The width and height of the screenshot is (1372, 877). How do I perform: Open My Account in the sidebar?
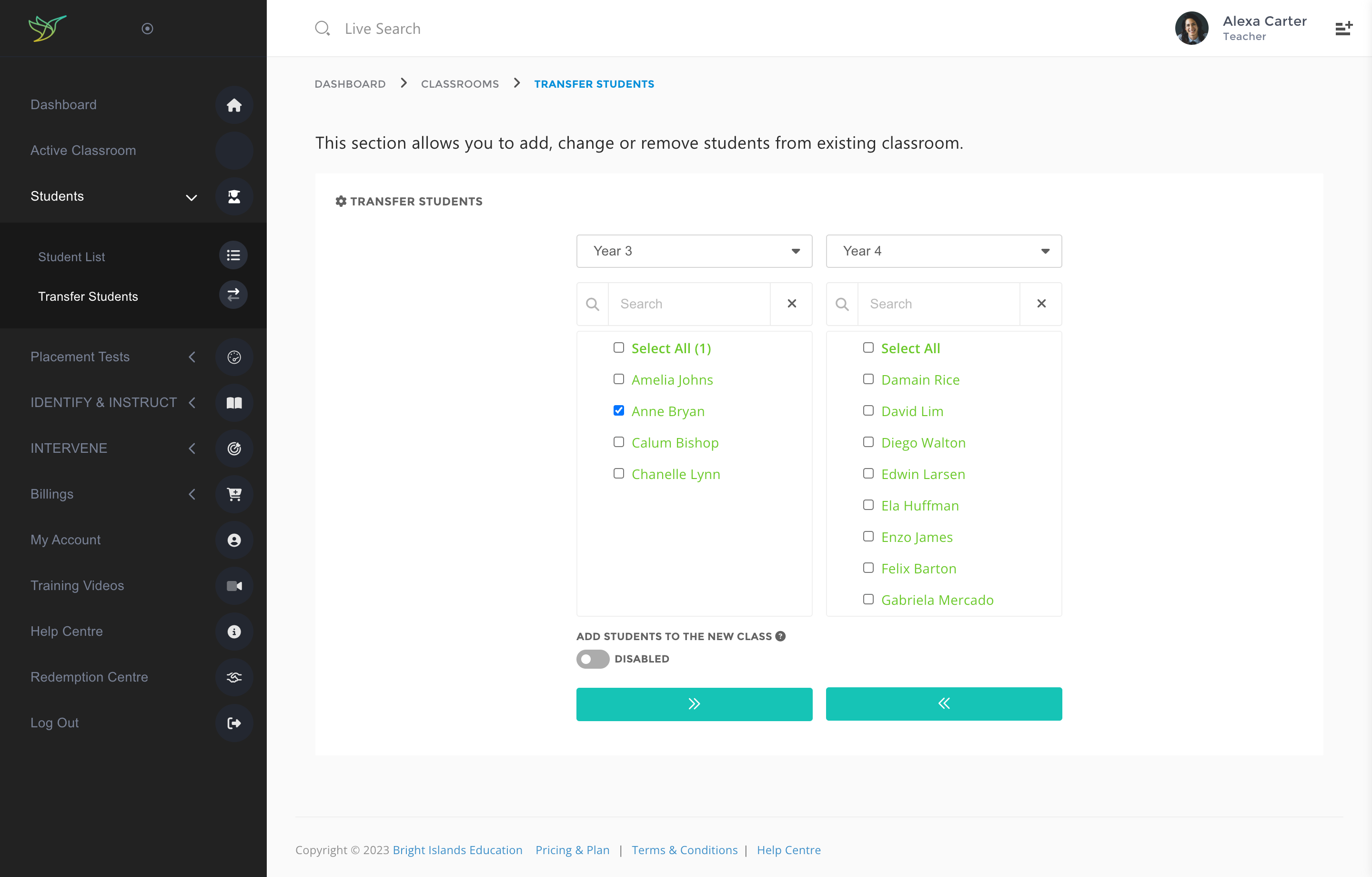(66, 540)
